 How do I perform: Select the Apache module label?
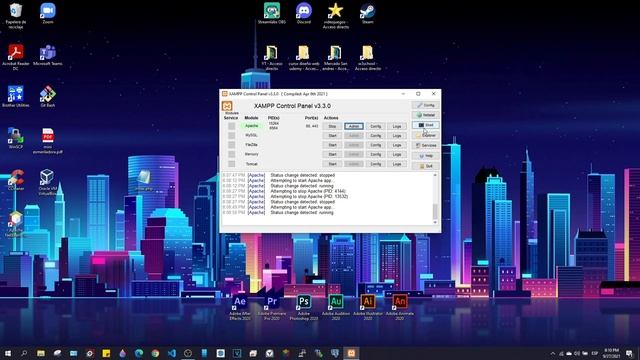[251, 126]
